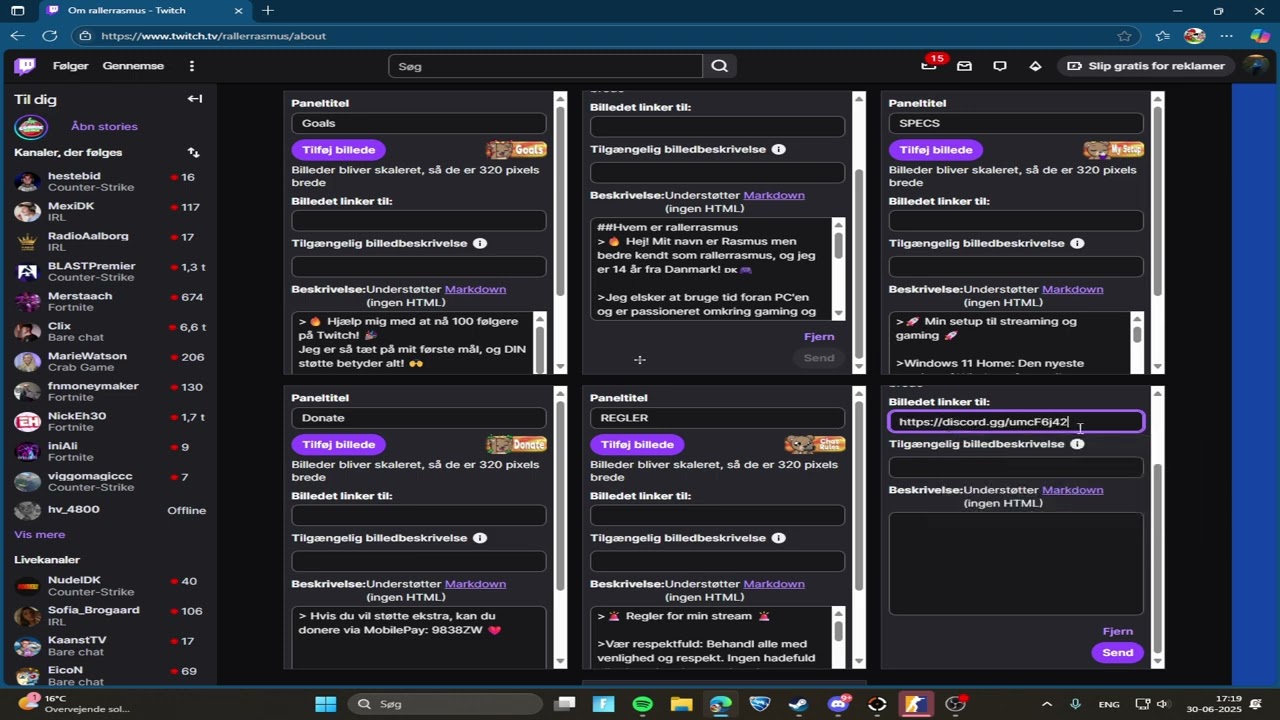
Task: Open Bits diamond icon in header
Action: (x=1035, y=66)
